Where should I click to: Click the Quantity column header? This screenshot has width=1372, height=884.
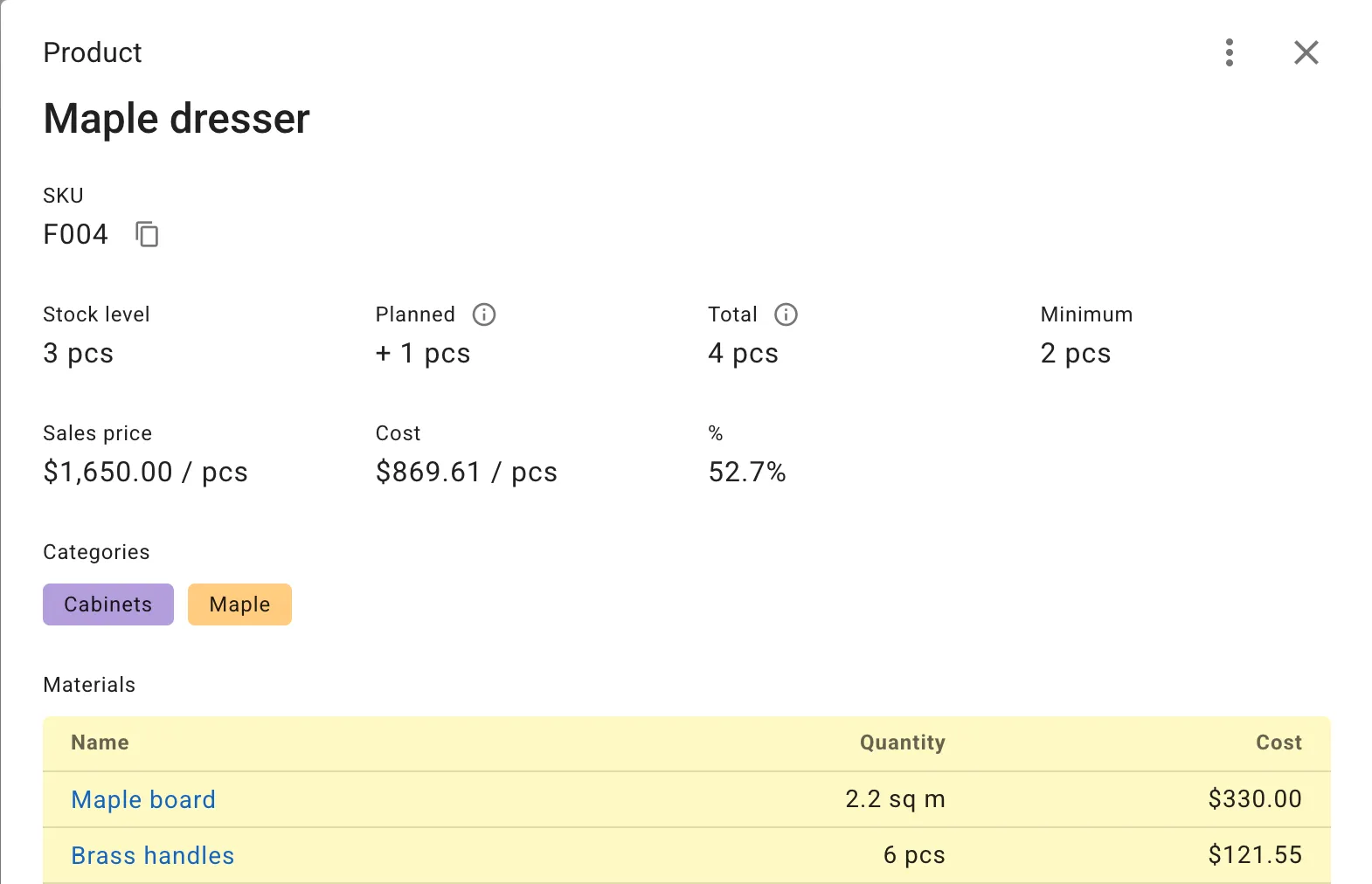902,742
